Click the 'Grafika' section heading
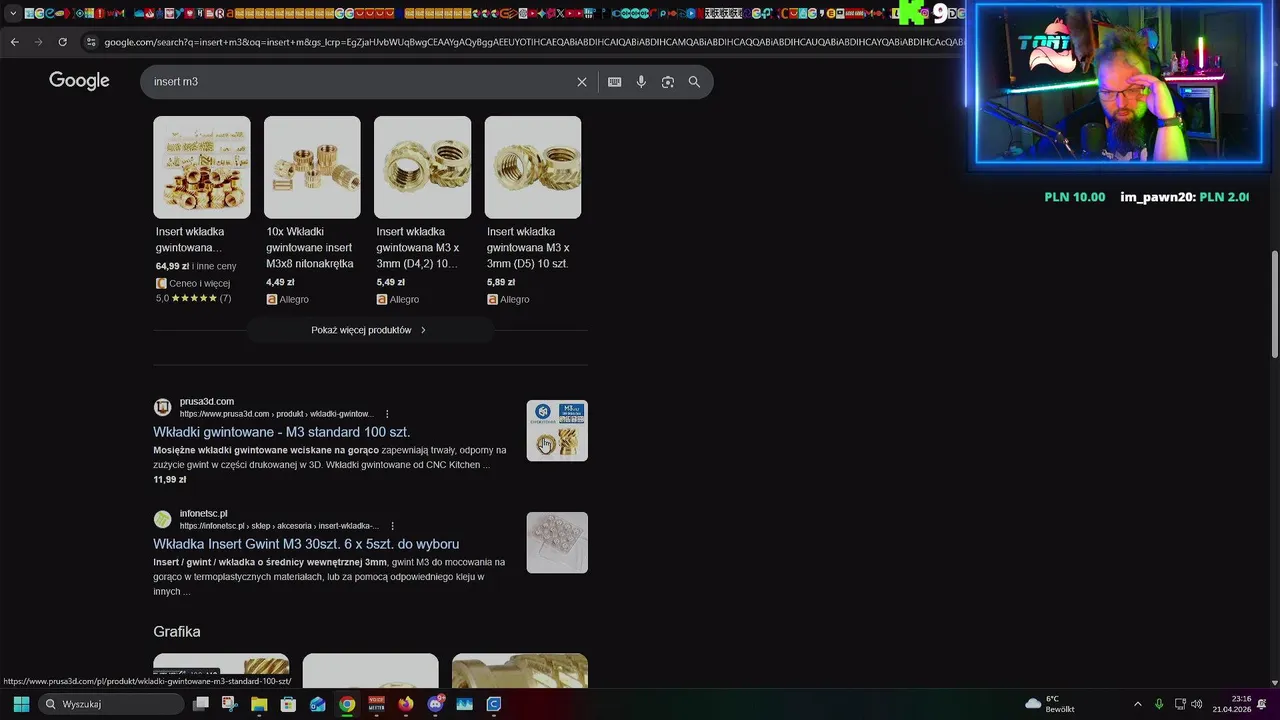This screenshot has height=720, width=1280. [x=177, y=632]
